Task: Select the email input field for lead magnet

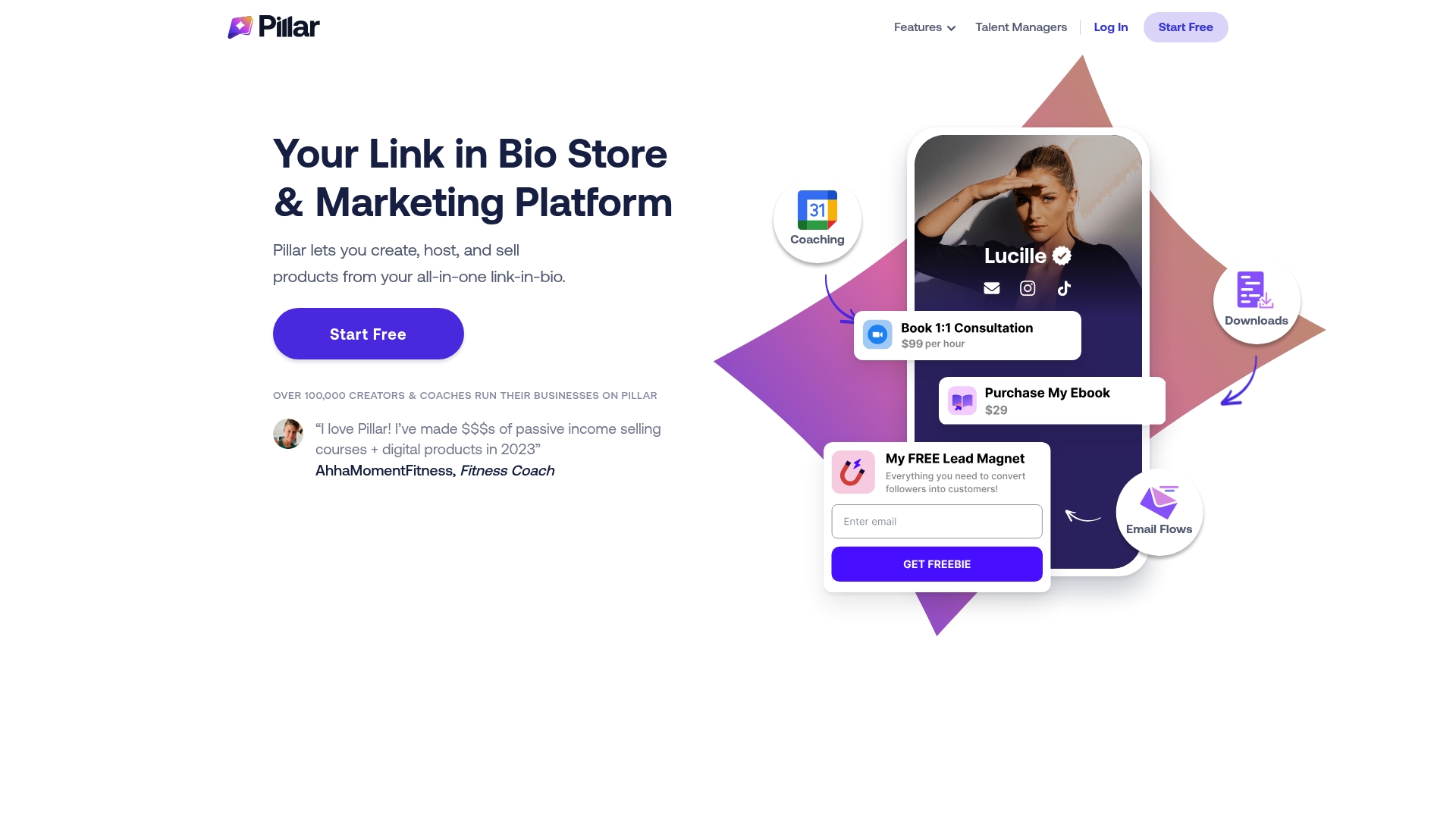Action: 937,521
